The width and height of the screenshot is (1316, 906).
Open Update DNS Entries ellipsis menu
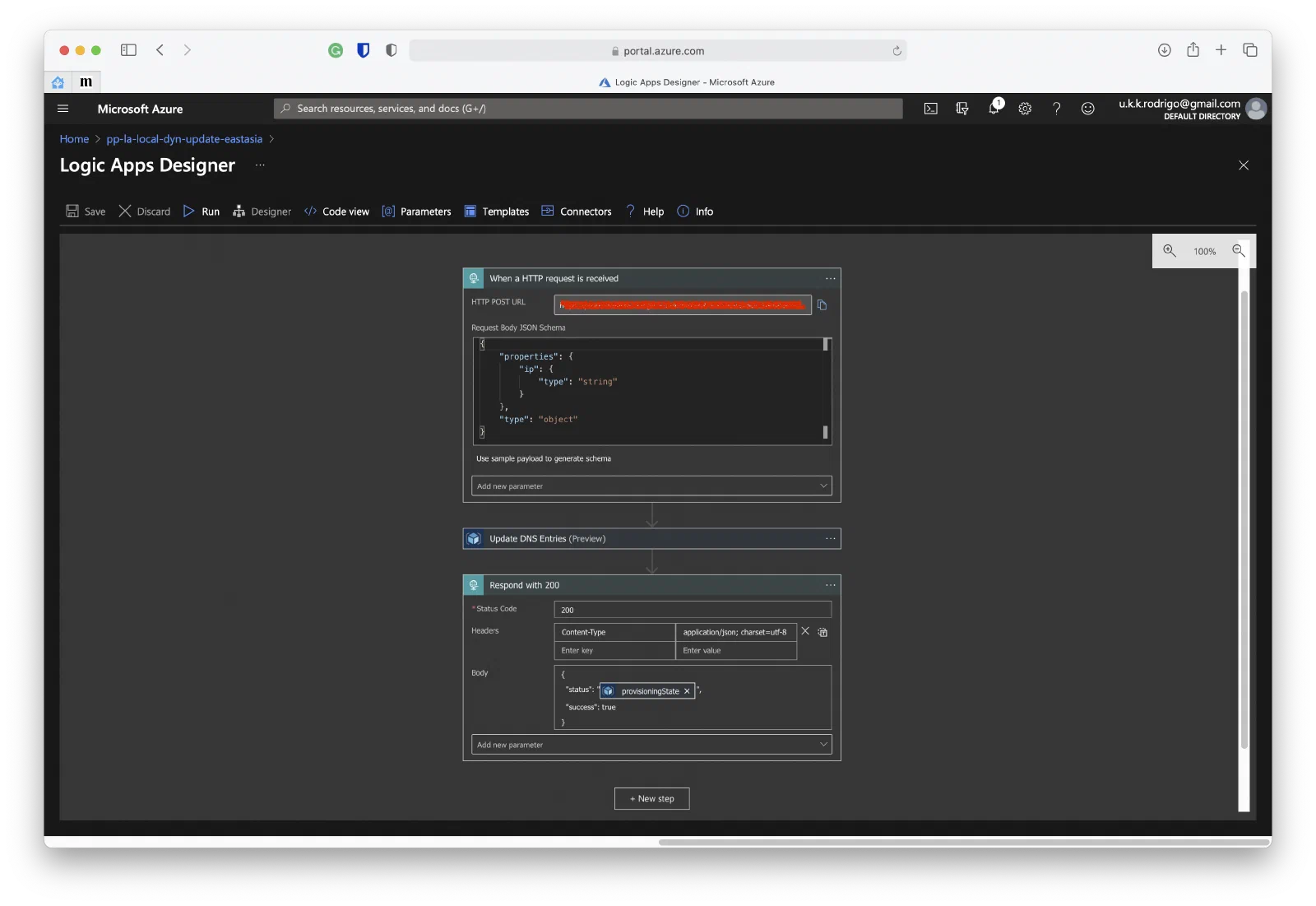click(831, 538)
